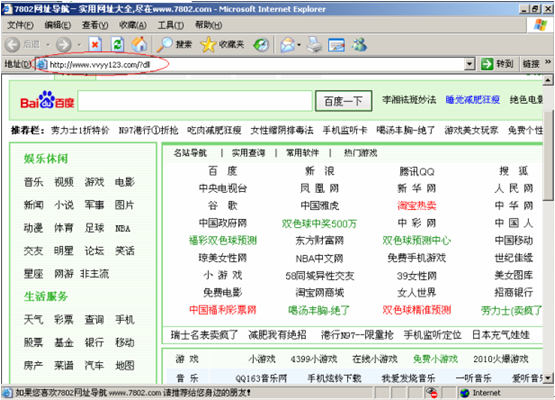
Task: Click the Edit page toolbar icon
Action: pos(336,45)
